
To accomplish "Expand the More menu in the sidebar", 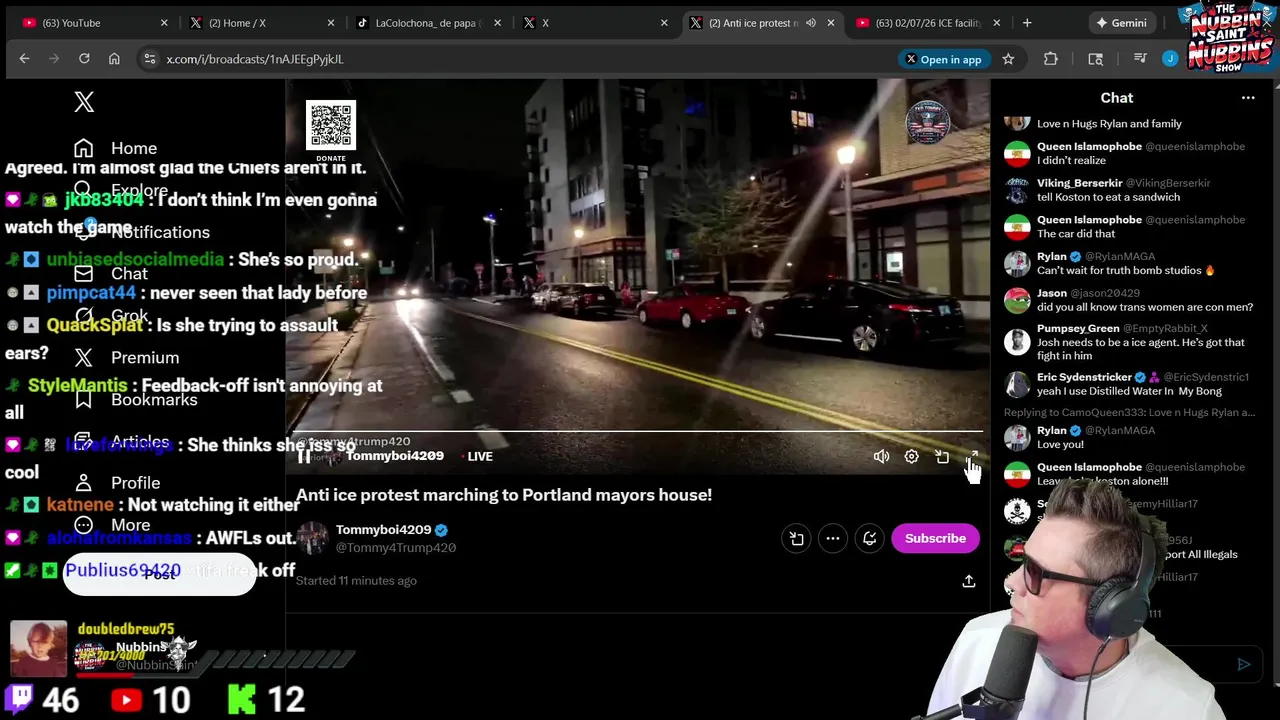I will 112,525.
